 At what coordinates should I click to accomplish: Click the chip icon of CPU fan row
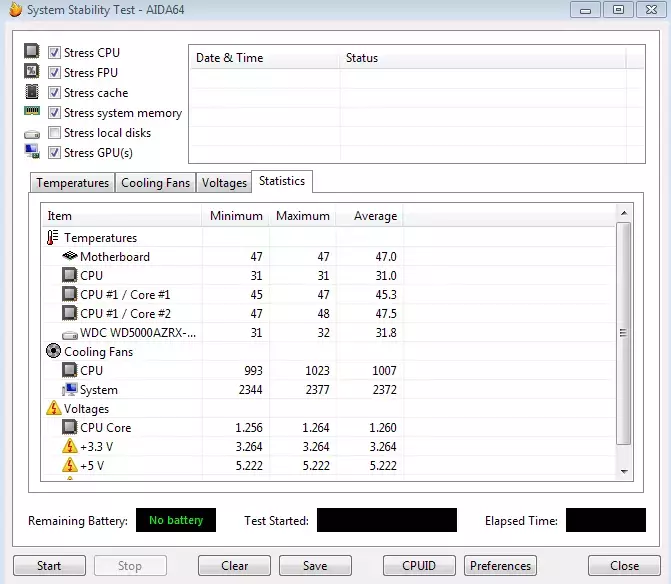click(x=69, y=370)
